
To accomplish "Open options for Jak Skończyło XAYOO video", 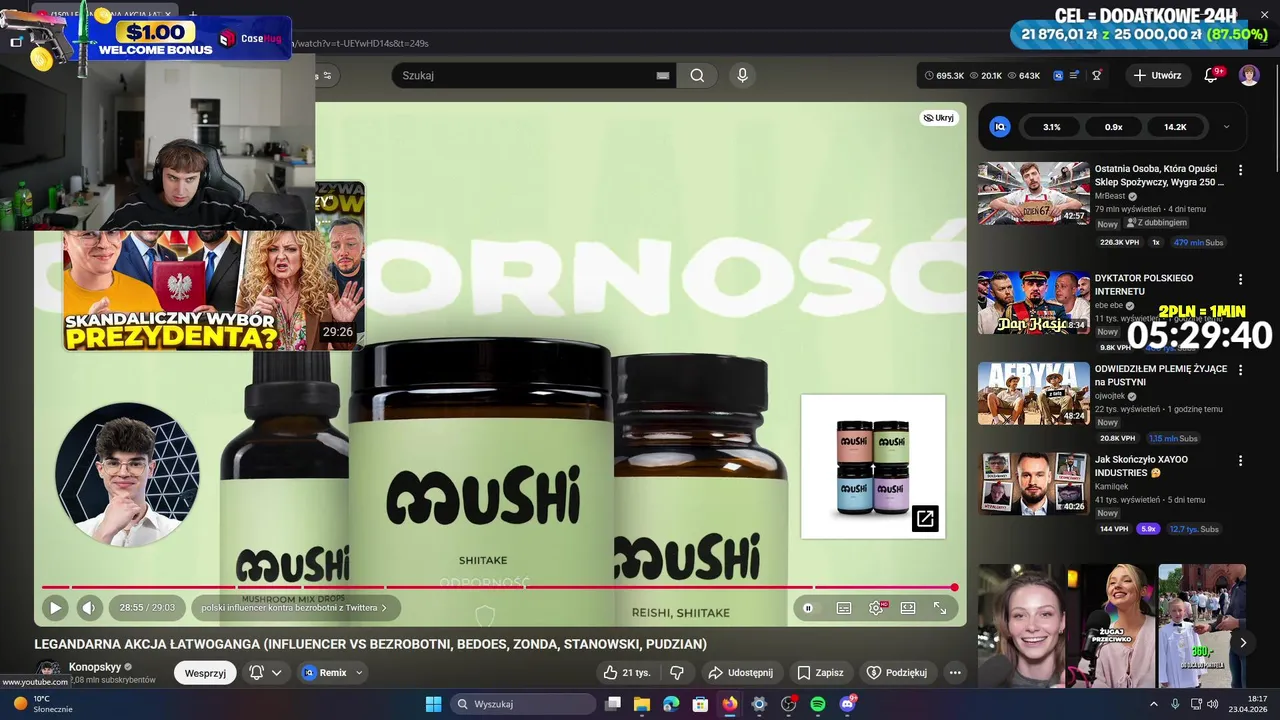I will pos(1241,461).
